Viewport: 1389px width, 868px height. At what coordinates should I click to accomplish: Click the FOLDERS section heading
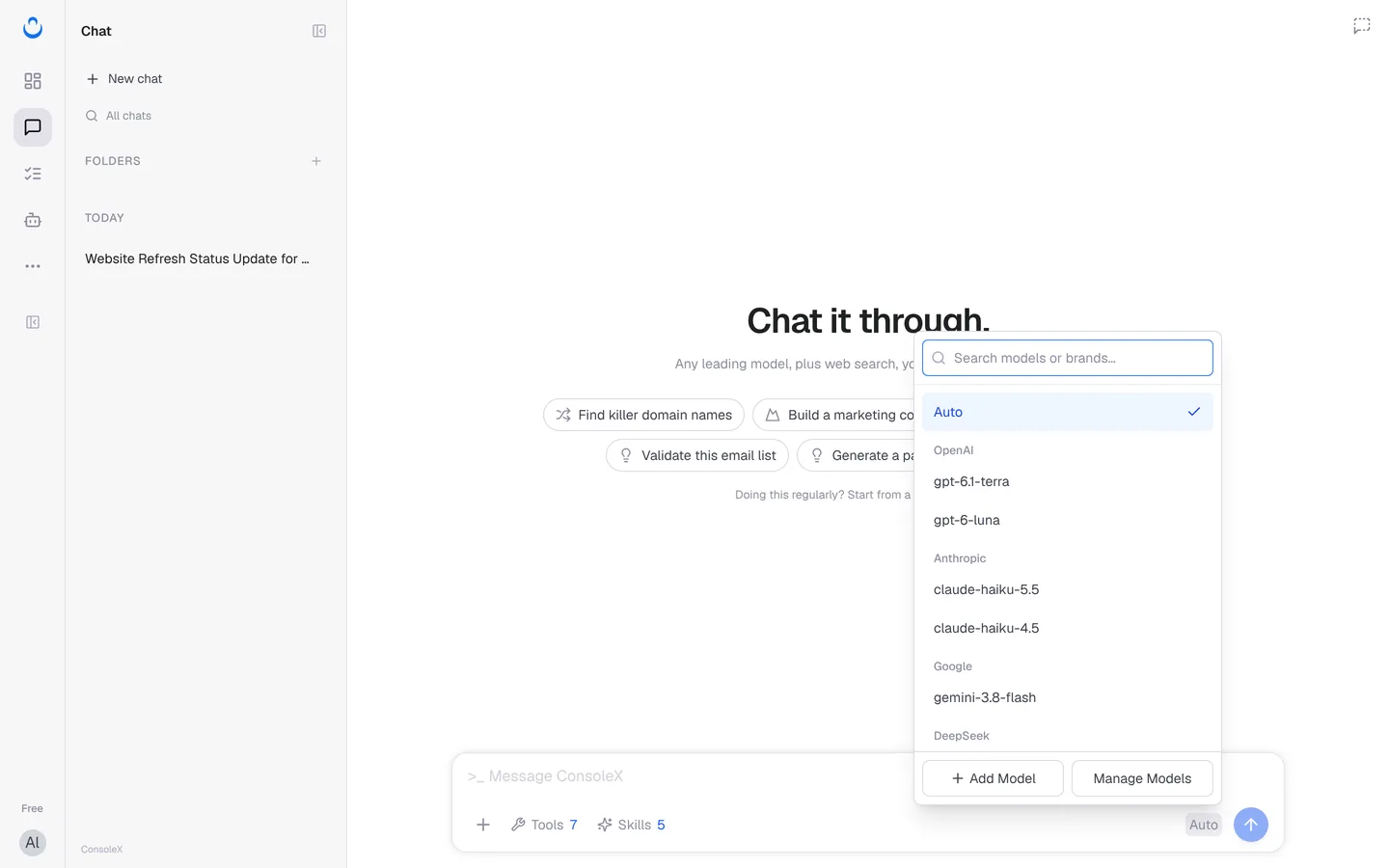(x=113, y=161)
